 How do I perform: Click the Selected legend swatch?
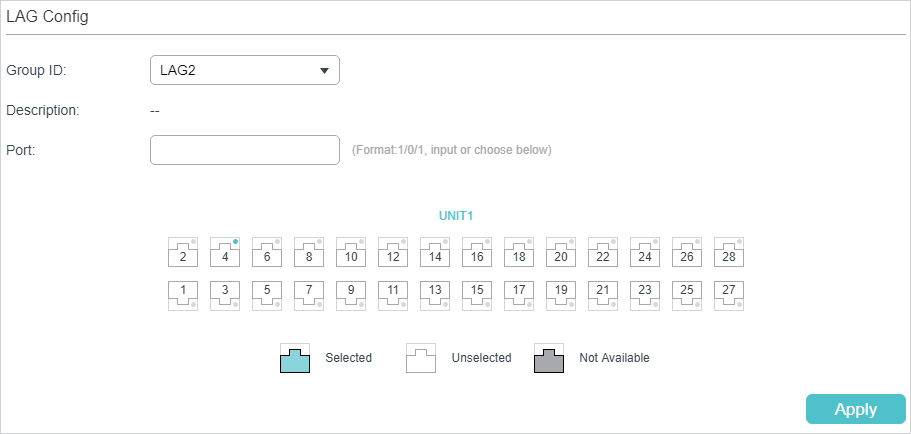295,358
